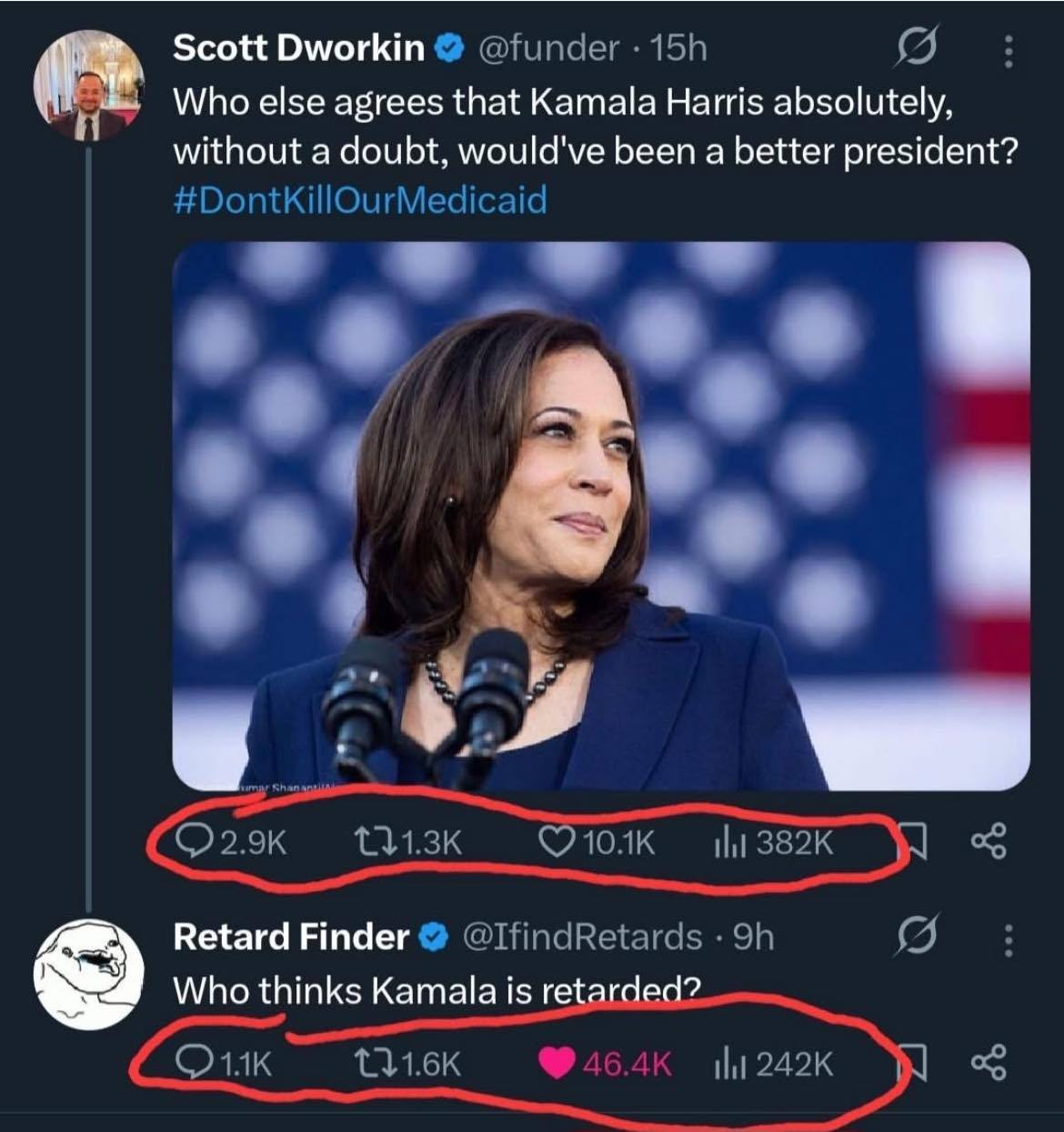Open the #DontKillOurMedicaid hashtag
The width and height of the screenshot is (1064, 1132).
pyautogui.click(x=360, y=198)
